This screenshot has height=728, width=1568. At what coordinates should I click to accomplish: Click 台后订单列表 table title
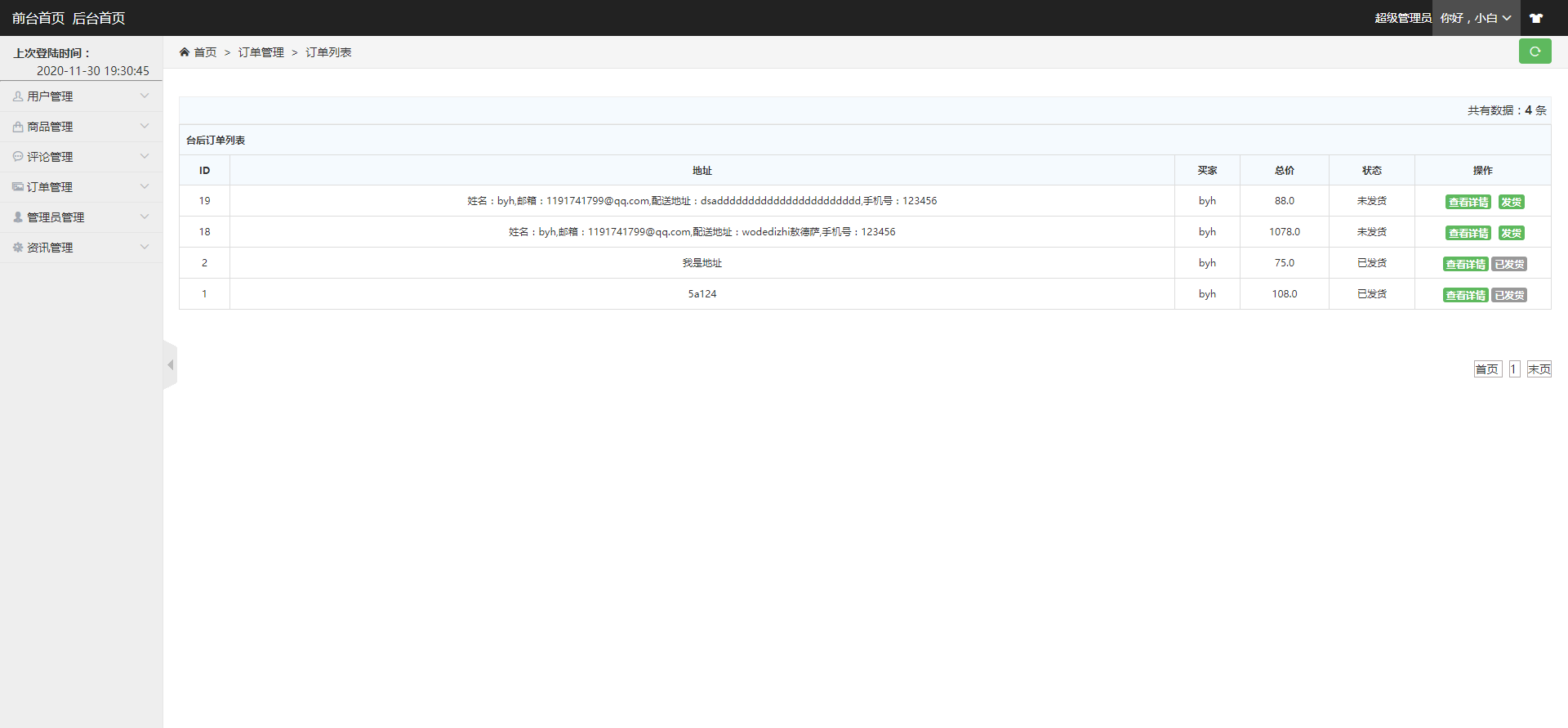tap(216, 141)
